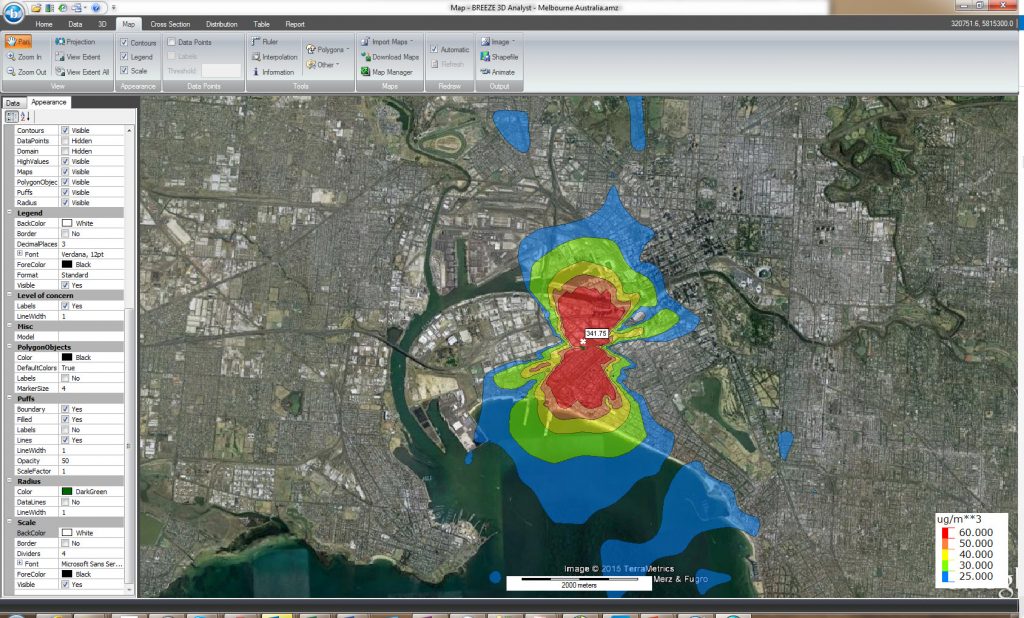Start the Animate output function
Image resolution: width=1024 pixels, height=618 pixels.
click(x=504, y=72)
